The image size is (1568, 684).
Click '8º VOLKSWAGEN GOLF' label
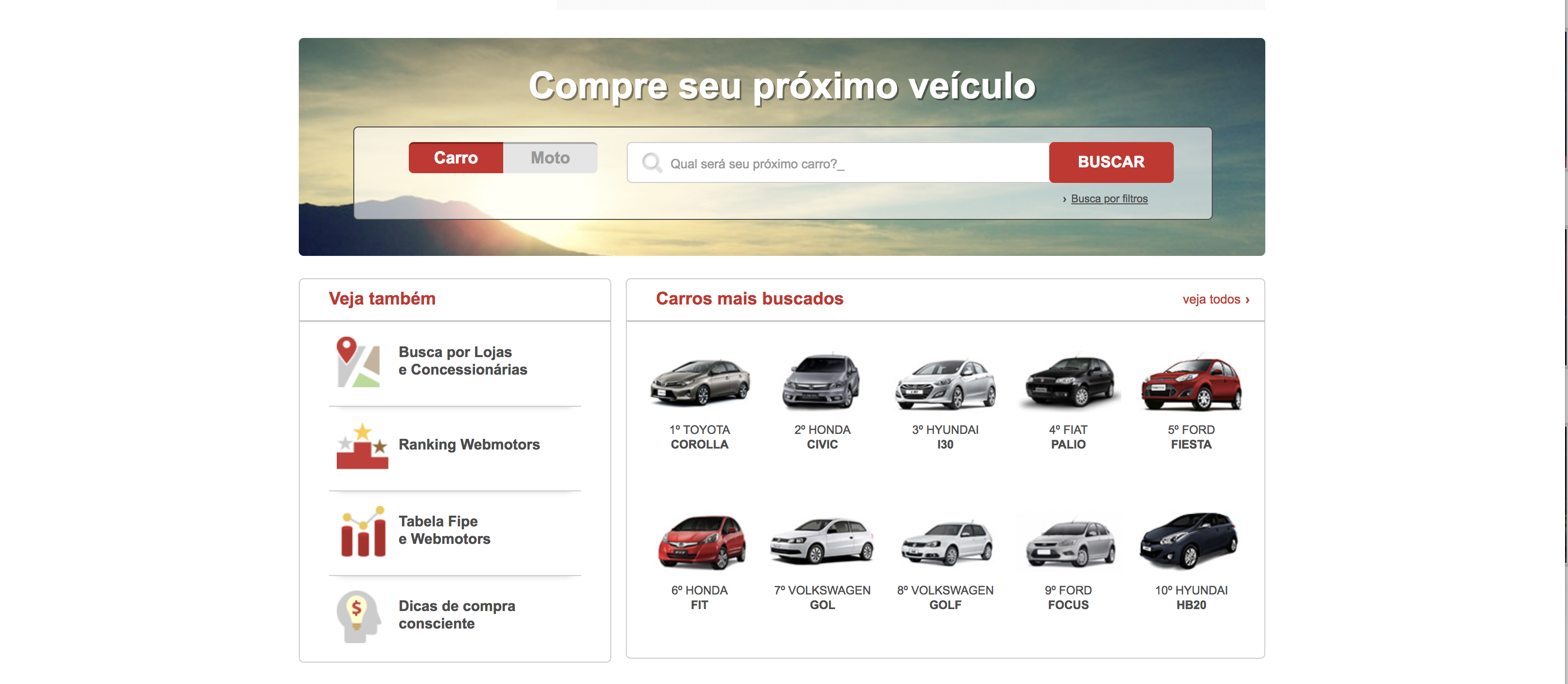[945, 597]
